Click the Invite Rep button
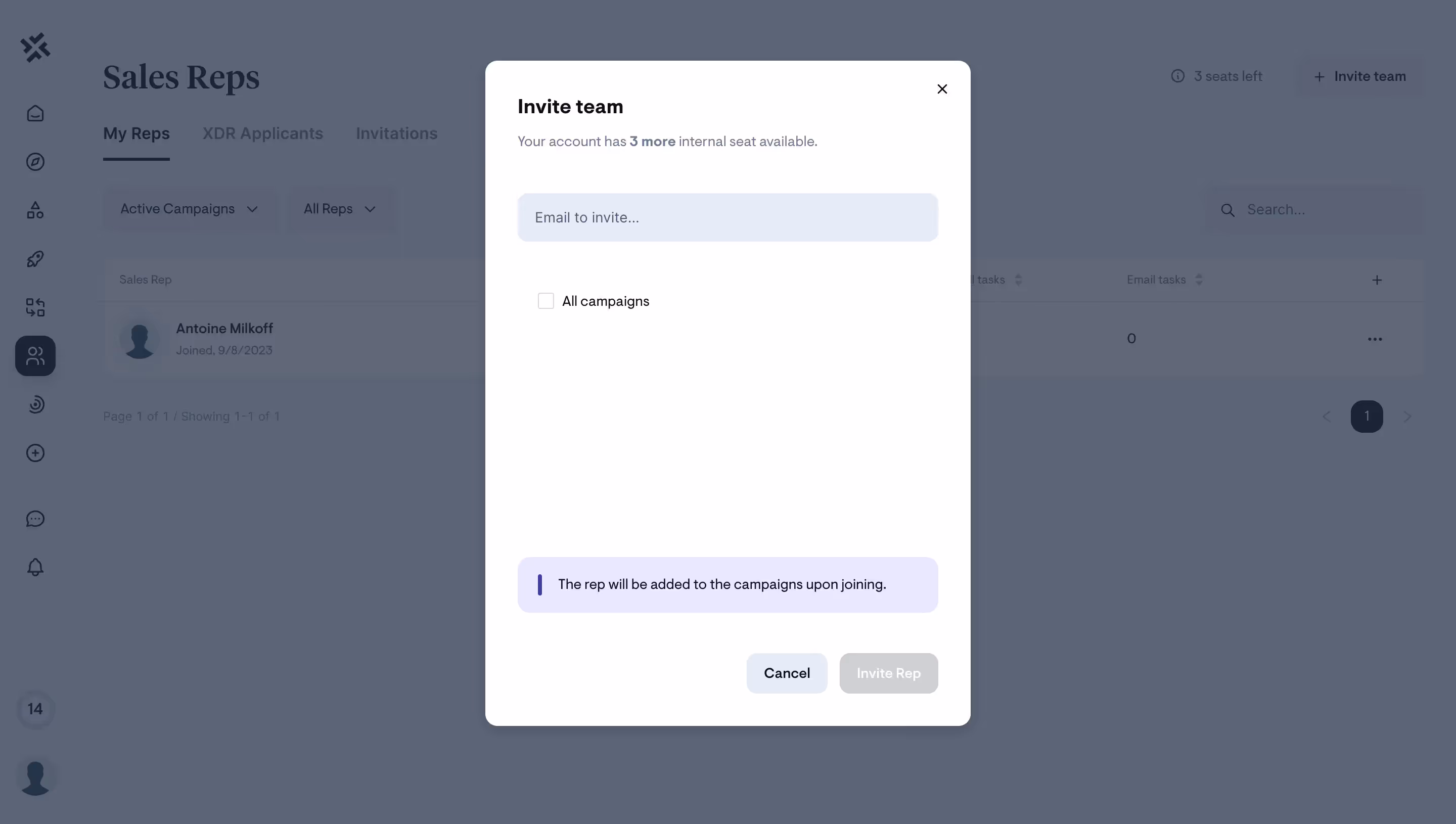1456x824 pixels. (x=888, y=673)
